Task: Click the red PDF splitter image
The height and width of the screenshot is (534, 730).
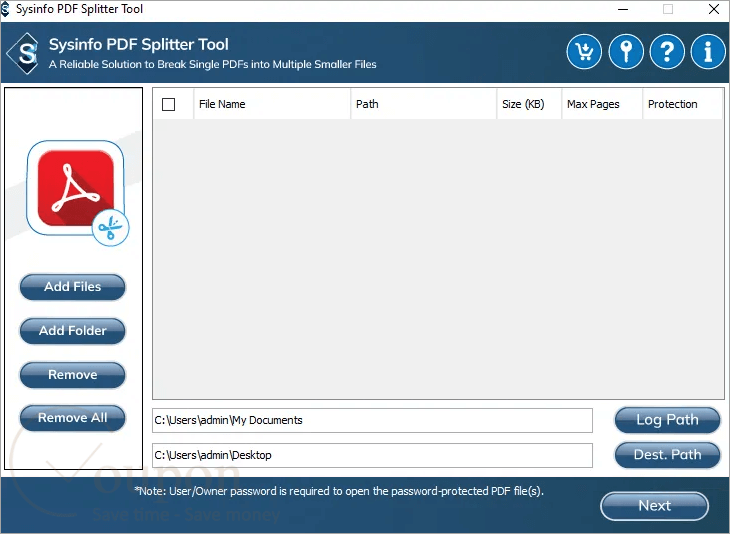Action: [x=77, y=192]
